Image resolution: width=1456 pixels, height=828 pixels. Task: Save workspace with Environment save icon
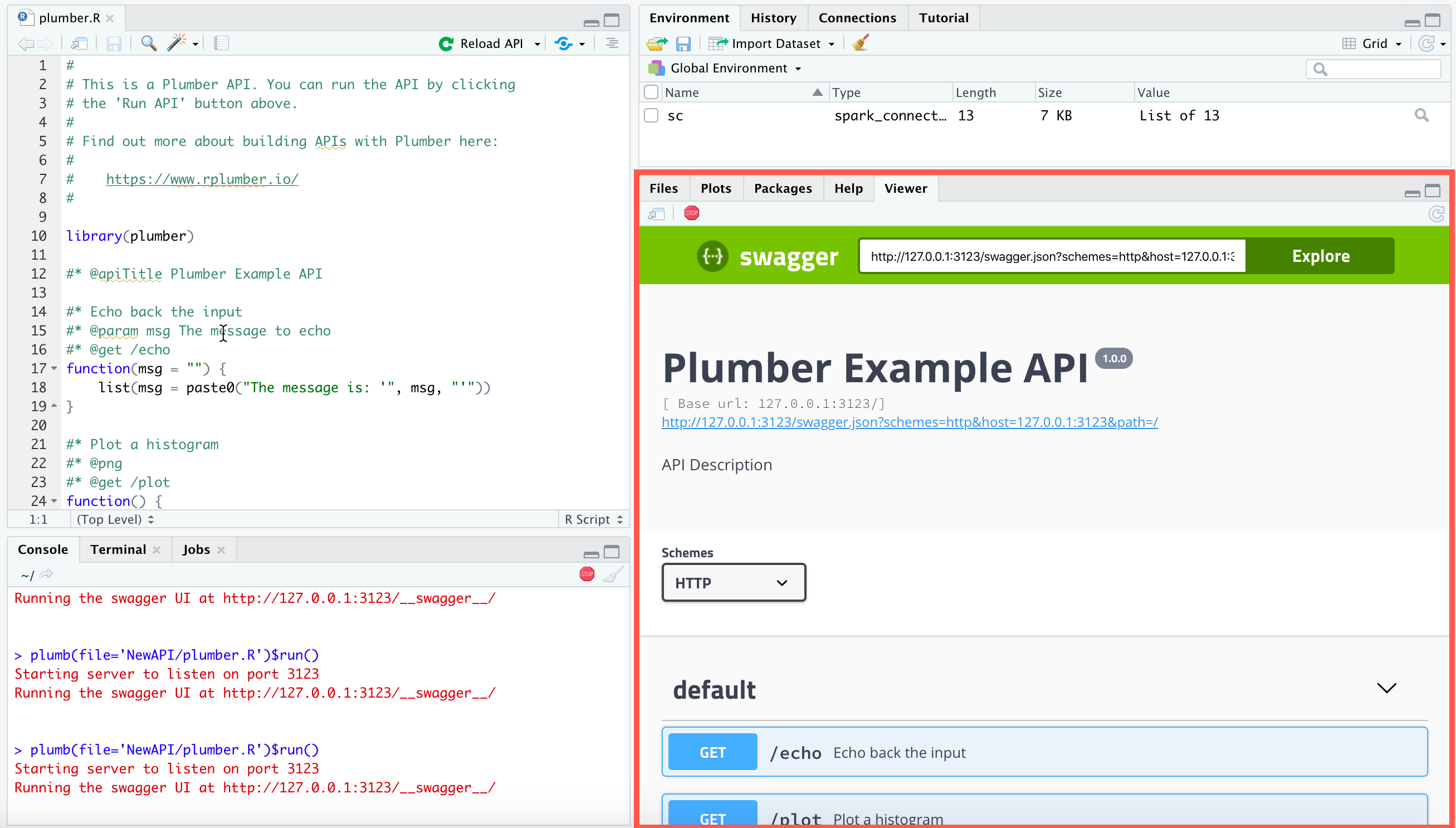(x=682, y=43)
